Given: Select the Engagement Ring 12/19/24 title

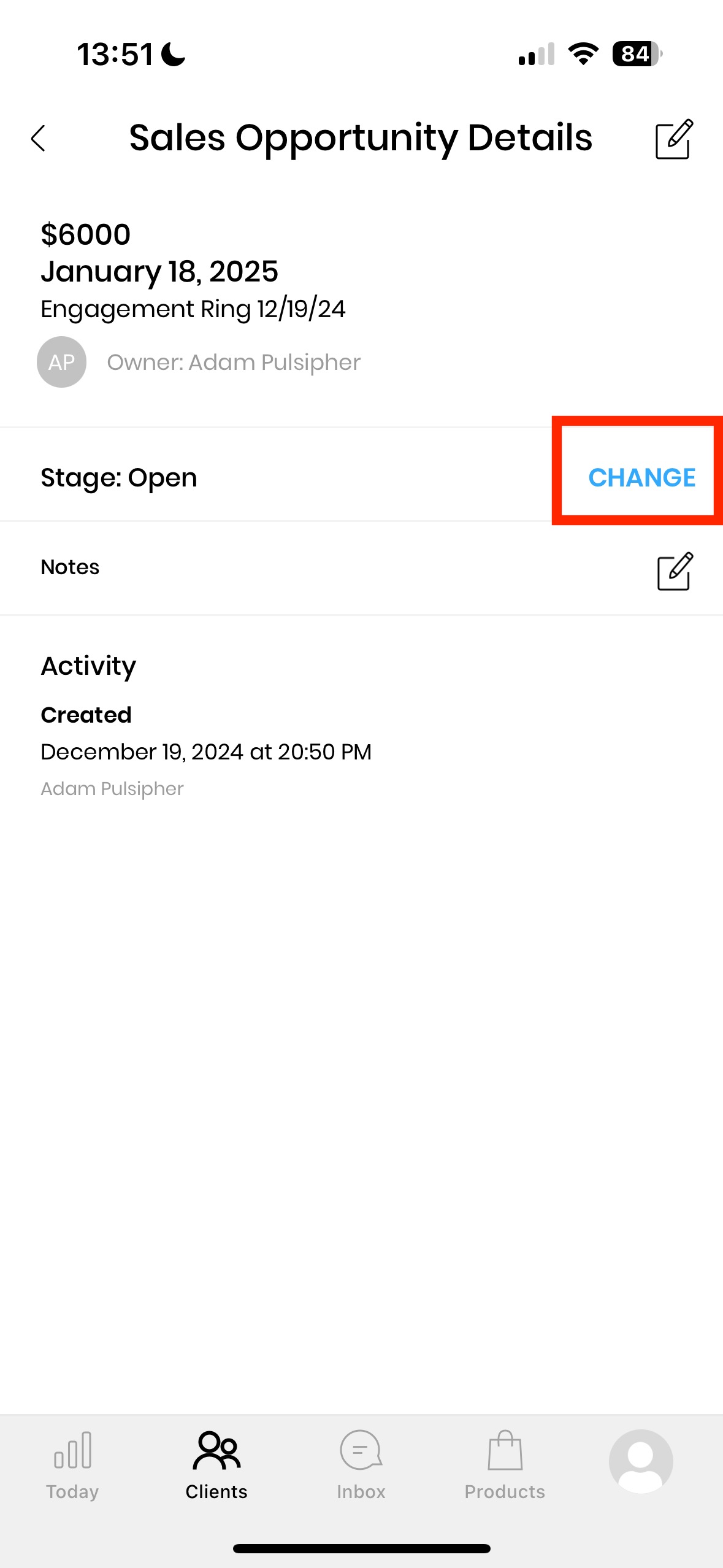Looking at the screenshot, I should coord(193,309).
